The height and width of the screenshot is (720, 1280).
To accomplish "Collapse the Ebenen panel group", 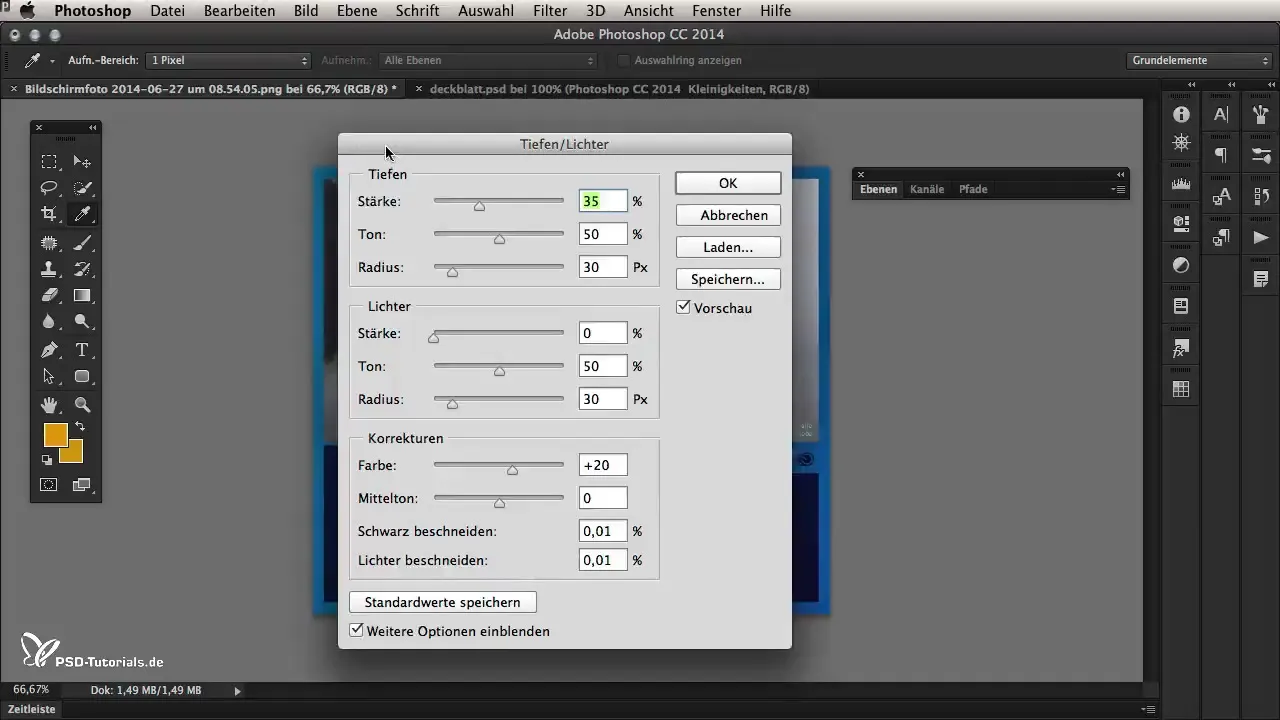I will point(1121,174).
